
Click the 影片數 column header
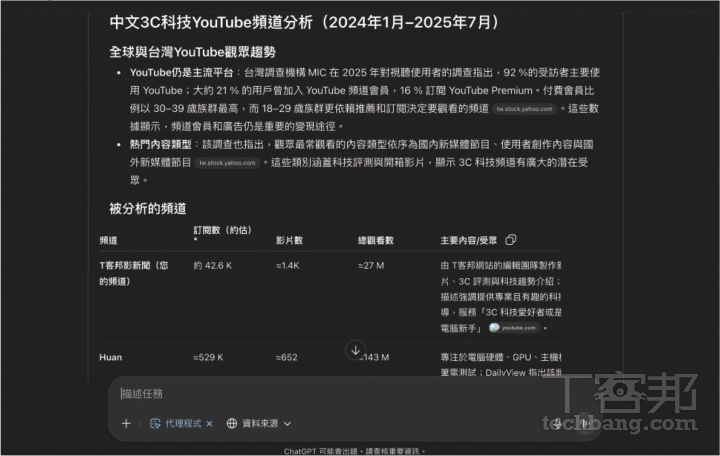coord(289,240)
